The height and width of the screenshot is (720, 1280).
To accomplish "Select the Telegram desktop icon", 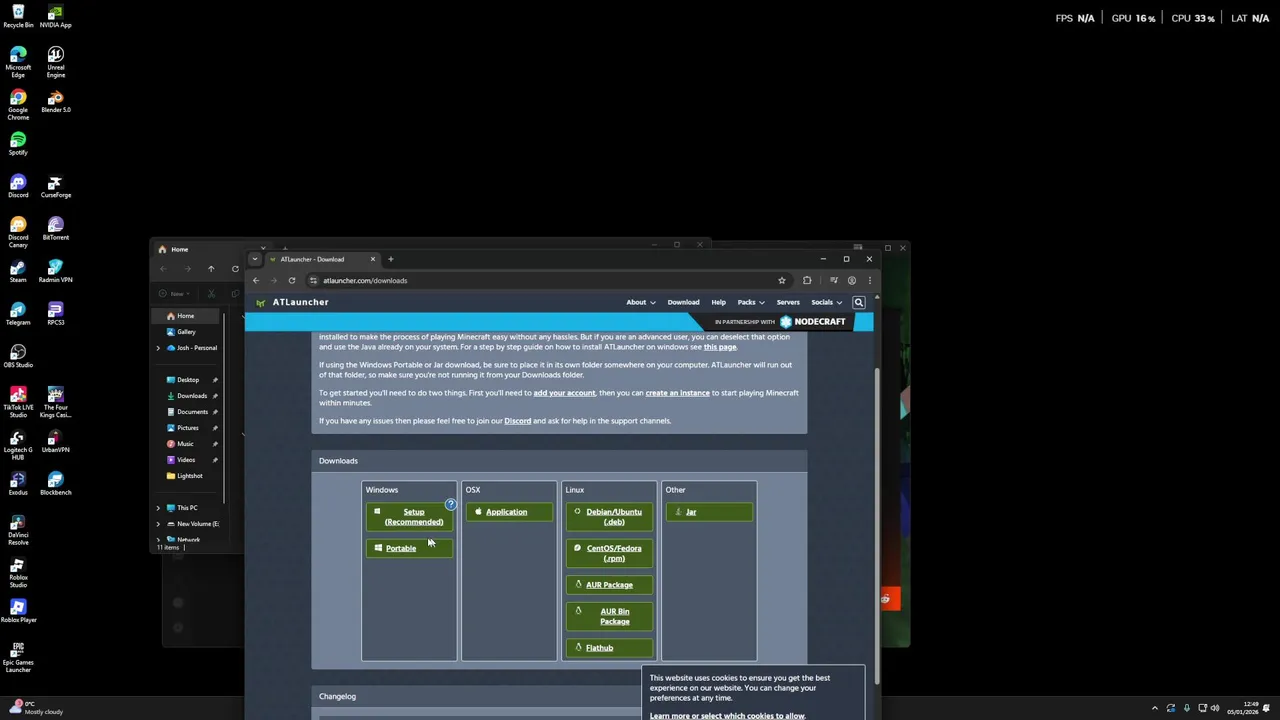I will coord(18,314).
